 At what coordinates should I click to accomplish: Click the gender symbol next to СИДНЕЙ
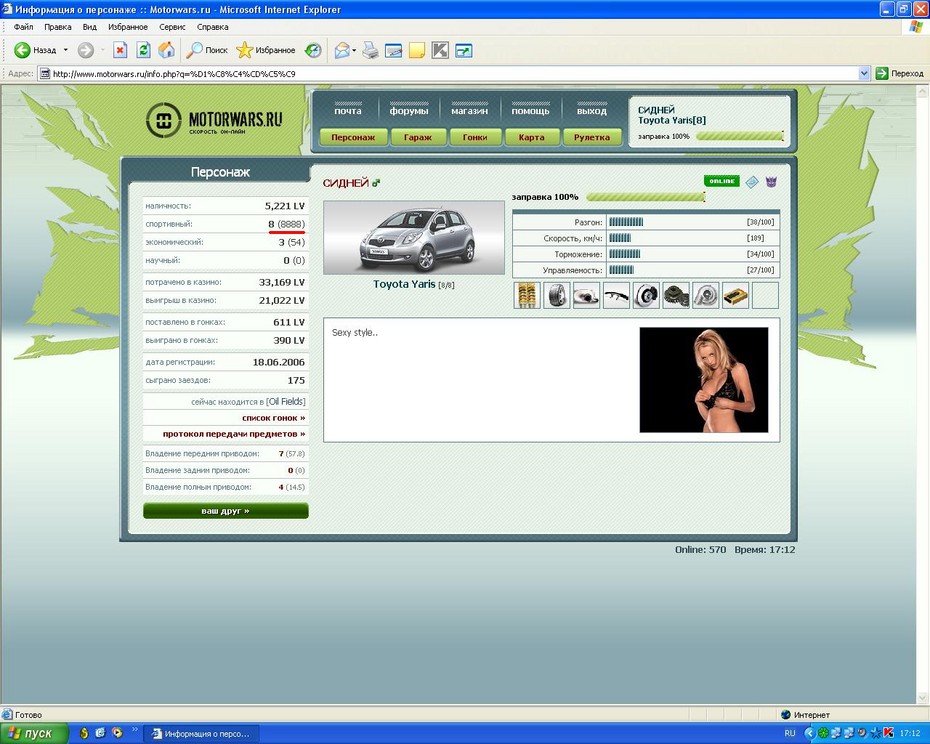[x=375, y=183]
